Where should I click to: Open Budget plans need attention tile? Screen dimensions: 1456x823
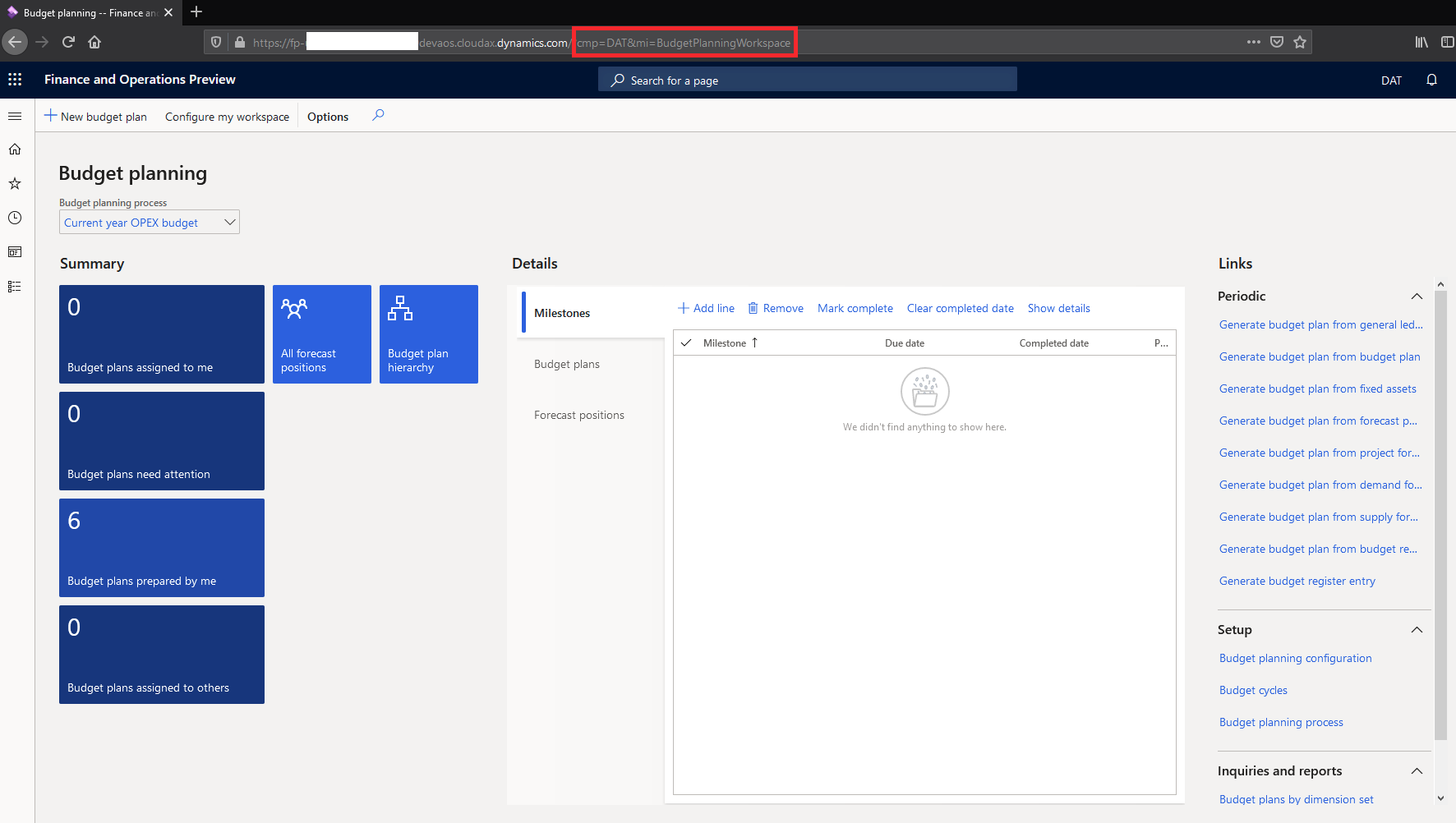[162, 441]
